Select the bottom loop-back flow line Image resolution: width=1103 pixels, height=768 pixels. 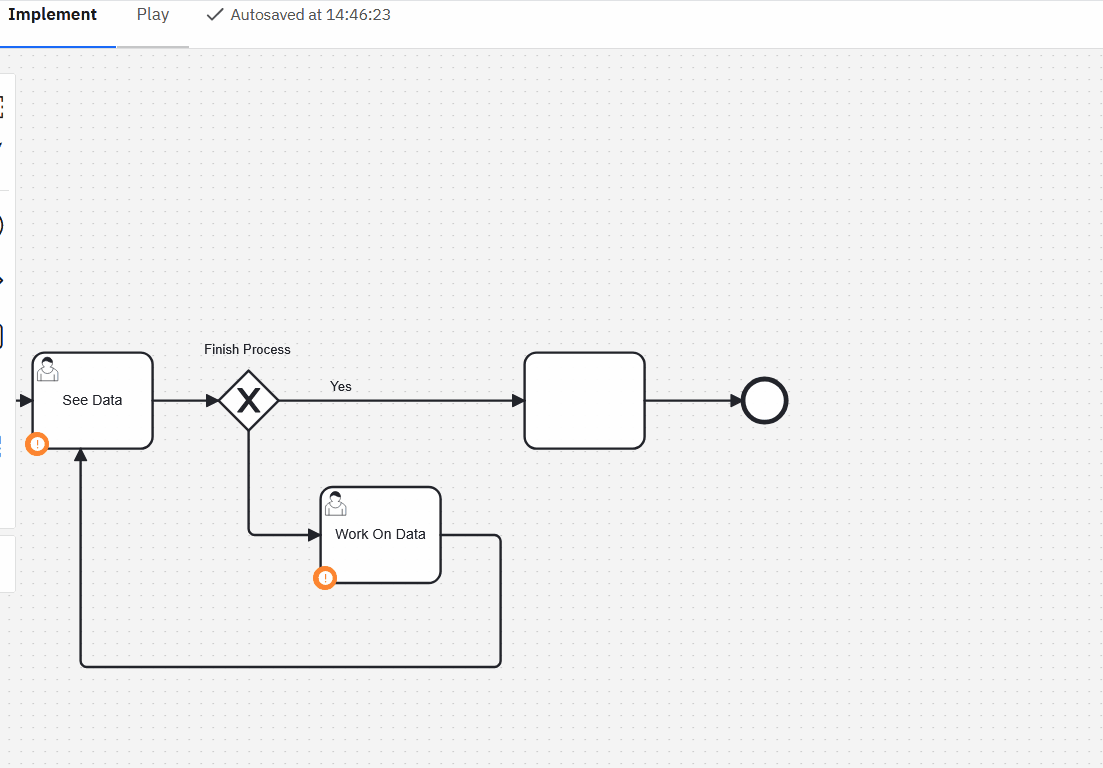coord(290,666)
